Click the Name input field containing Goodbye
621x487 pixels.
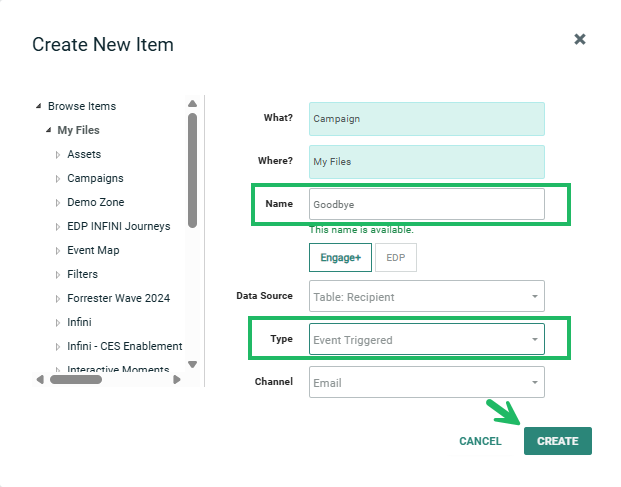click(426, 204)
